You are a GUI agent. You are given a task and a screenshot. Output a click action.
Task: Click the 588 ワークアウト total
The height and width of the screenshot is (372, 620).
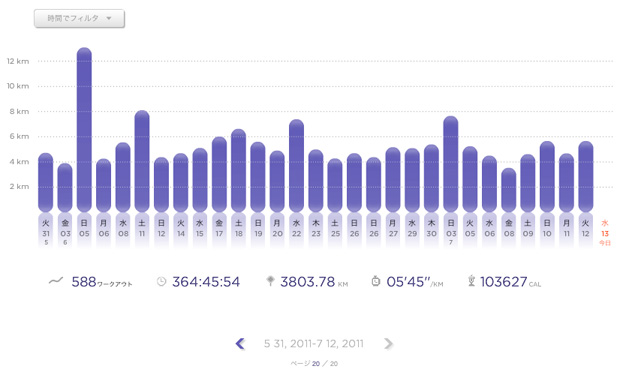pos(102,282)
